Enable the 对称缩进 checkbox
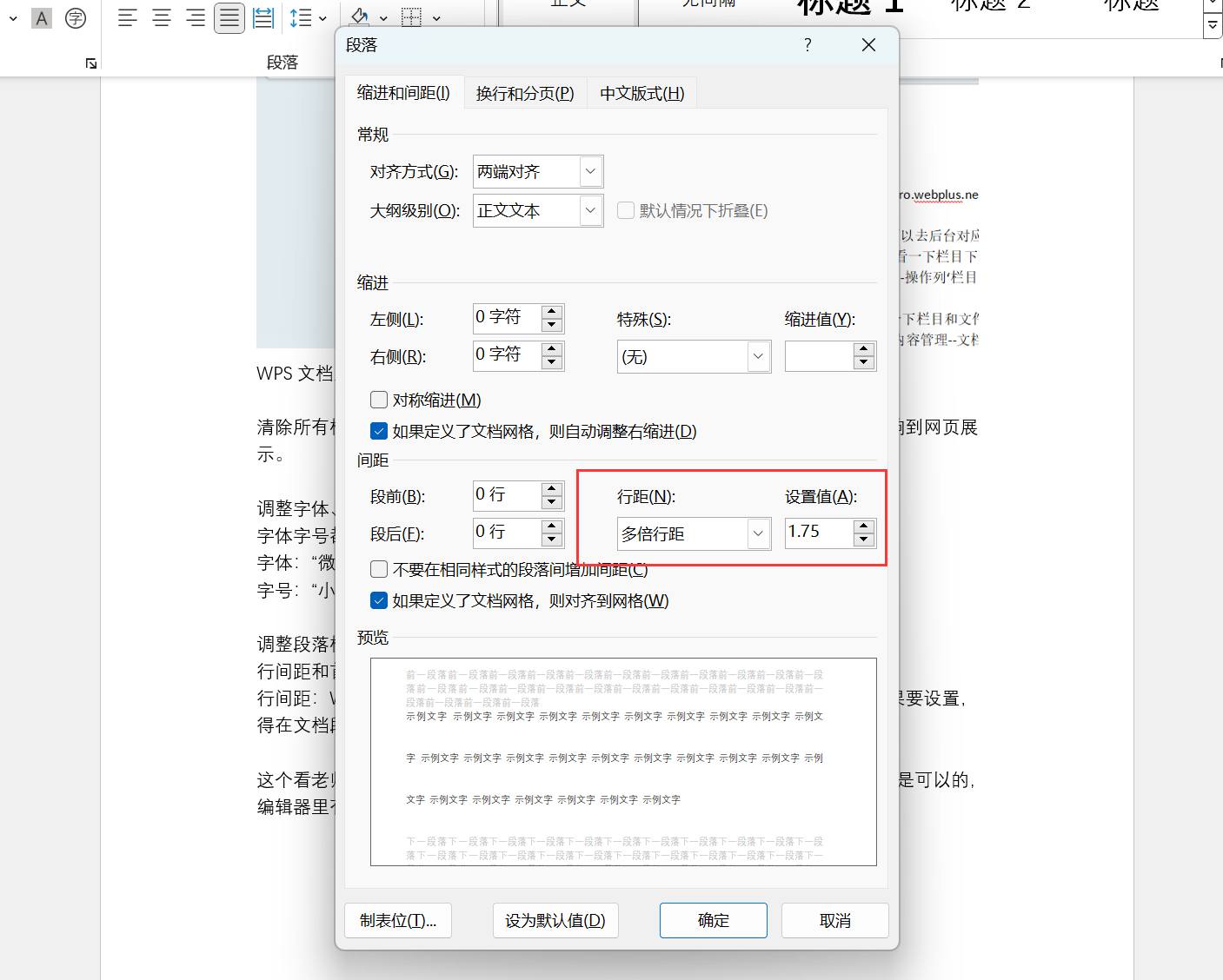Screen dimensions: 1223x980 [379, 400]
